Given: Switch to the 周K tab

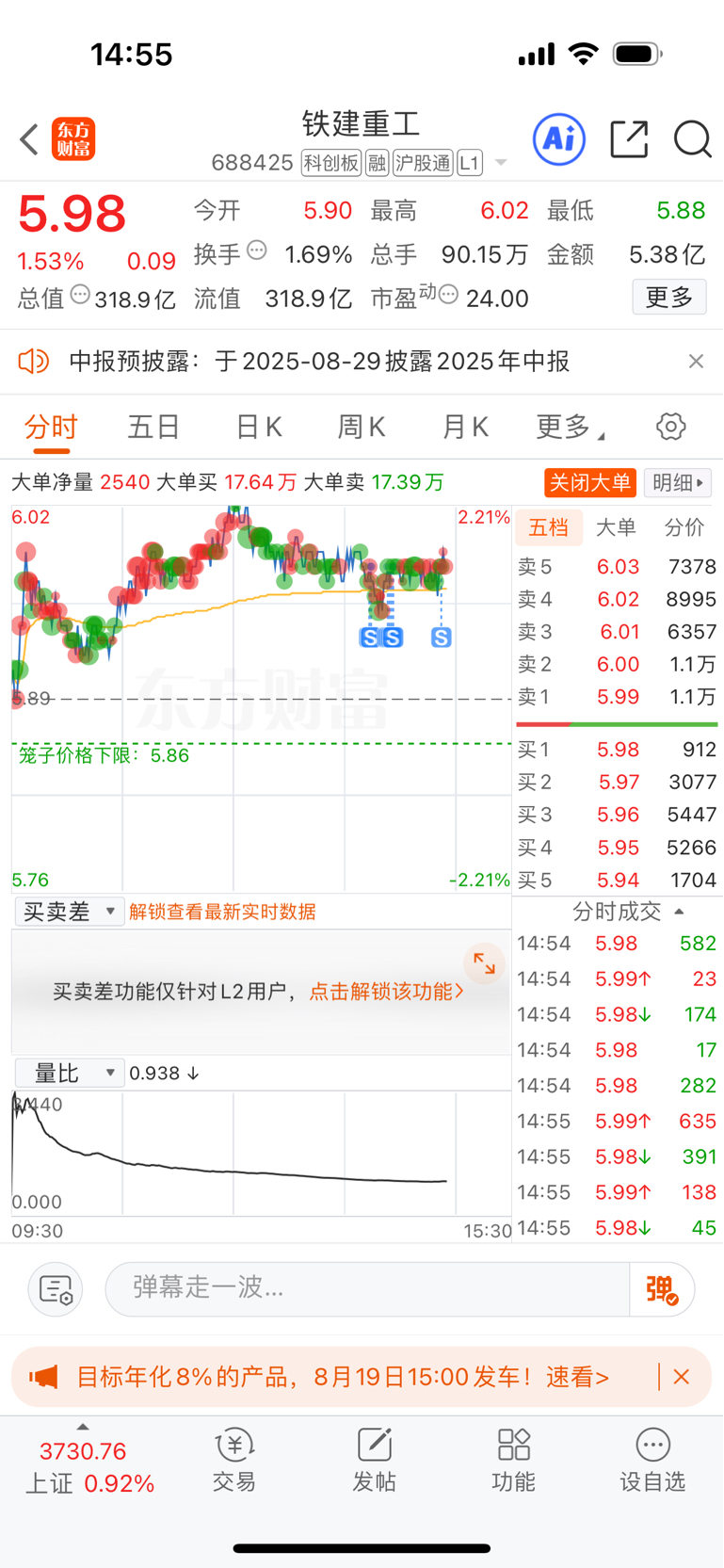Looking at the screenshot, I should (x=362, y=427).
